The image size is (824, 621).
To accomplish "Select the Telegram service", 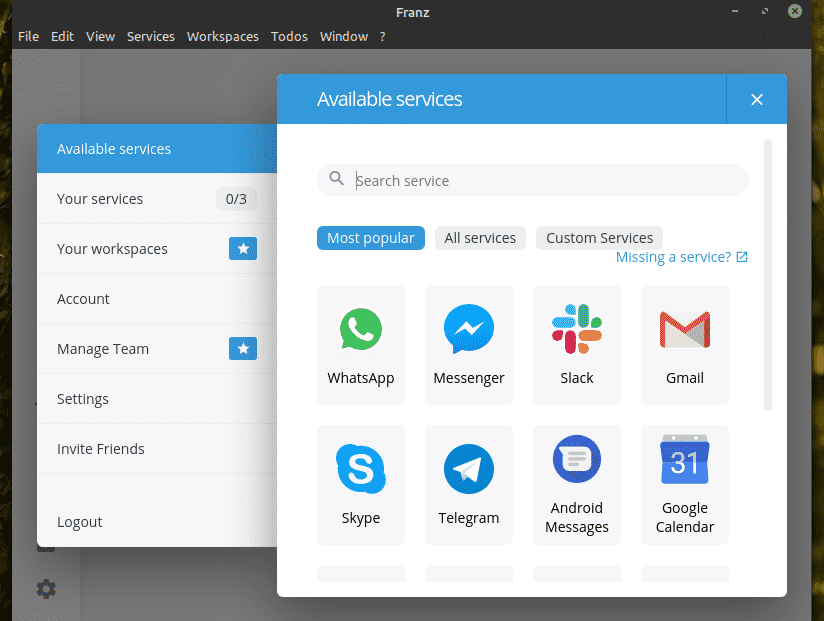I will (468, 484).
